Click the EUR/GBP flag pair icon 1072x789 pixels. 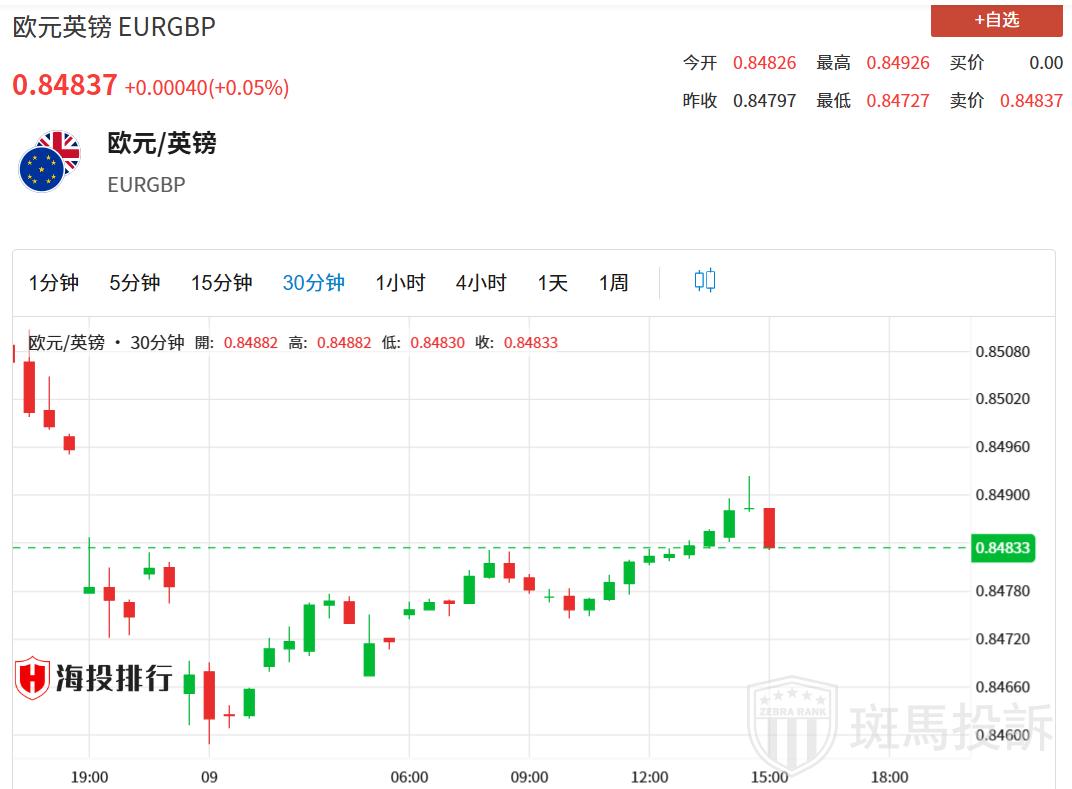[48, 162]
